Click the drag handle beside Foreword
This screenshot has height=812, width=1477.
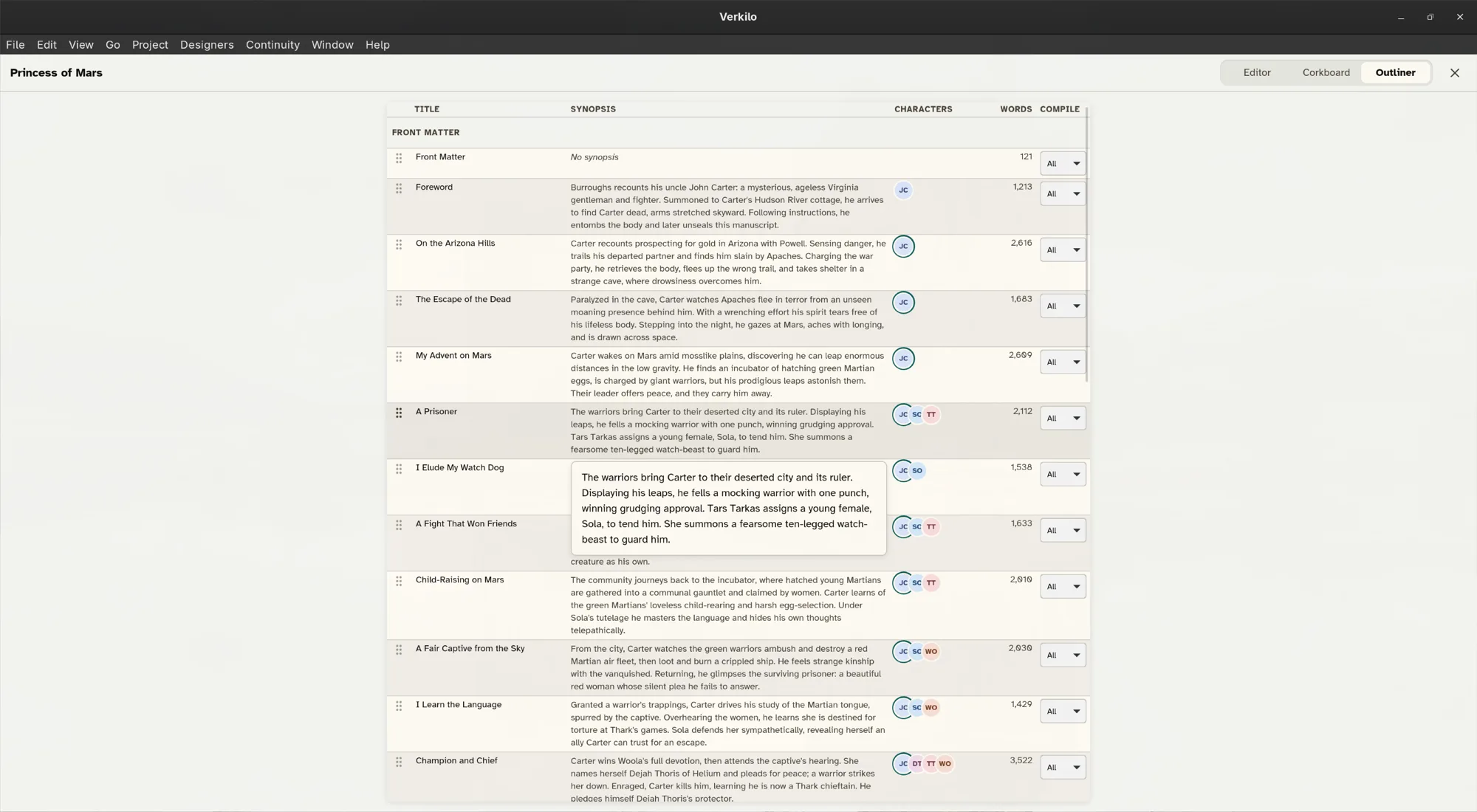(x=399, y=188)
